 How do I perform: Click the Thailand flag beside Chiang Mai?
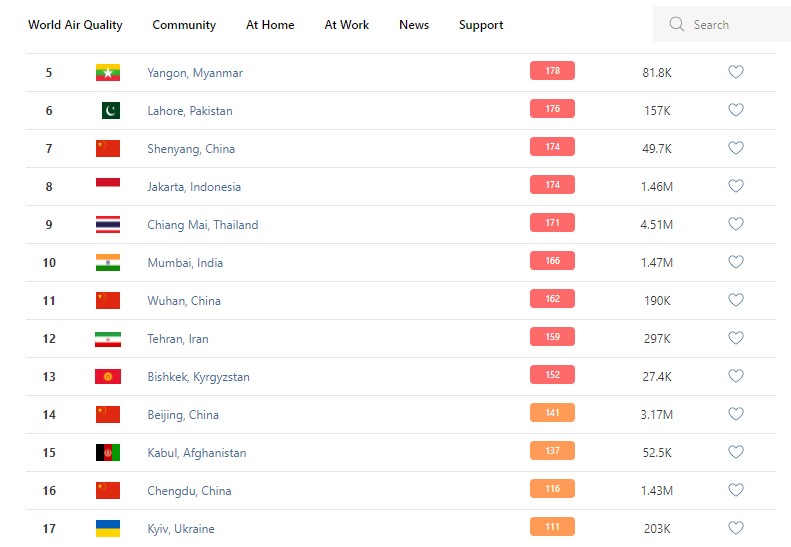(x=108, y=225)
